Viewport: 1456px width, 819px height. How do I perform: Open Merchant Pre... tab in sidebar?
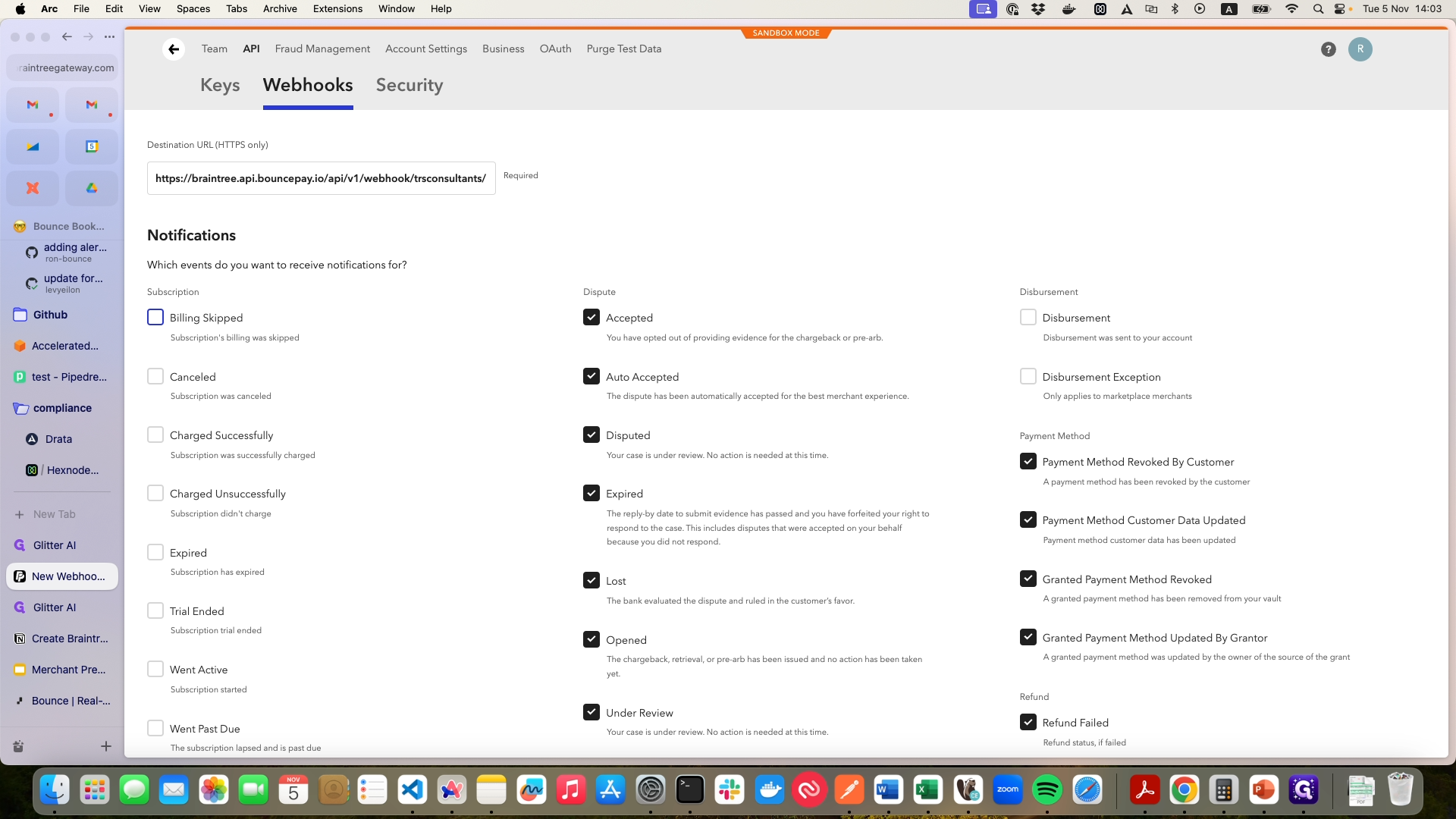62,670
